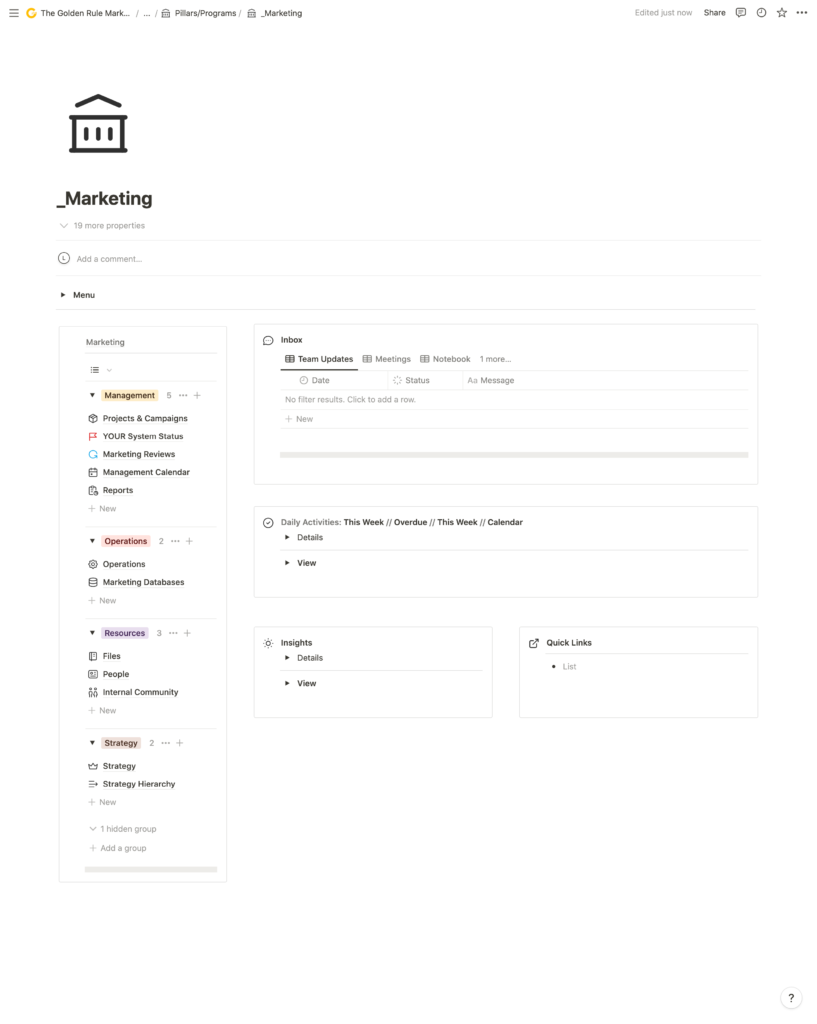Toggle Details under Daily Activities
The image size is (817, 1024).
[287, 537]
